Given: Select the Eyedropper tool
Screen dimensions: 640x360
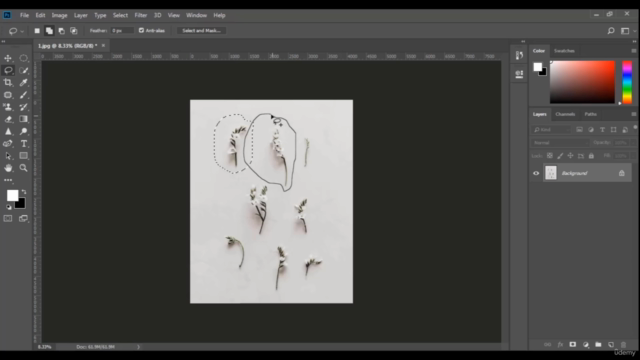Looking at the screenshot, I should 24,82.
